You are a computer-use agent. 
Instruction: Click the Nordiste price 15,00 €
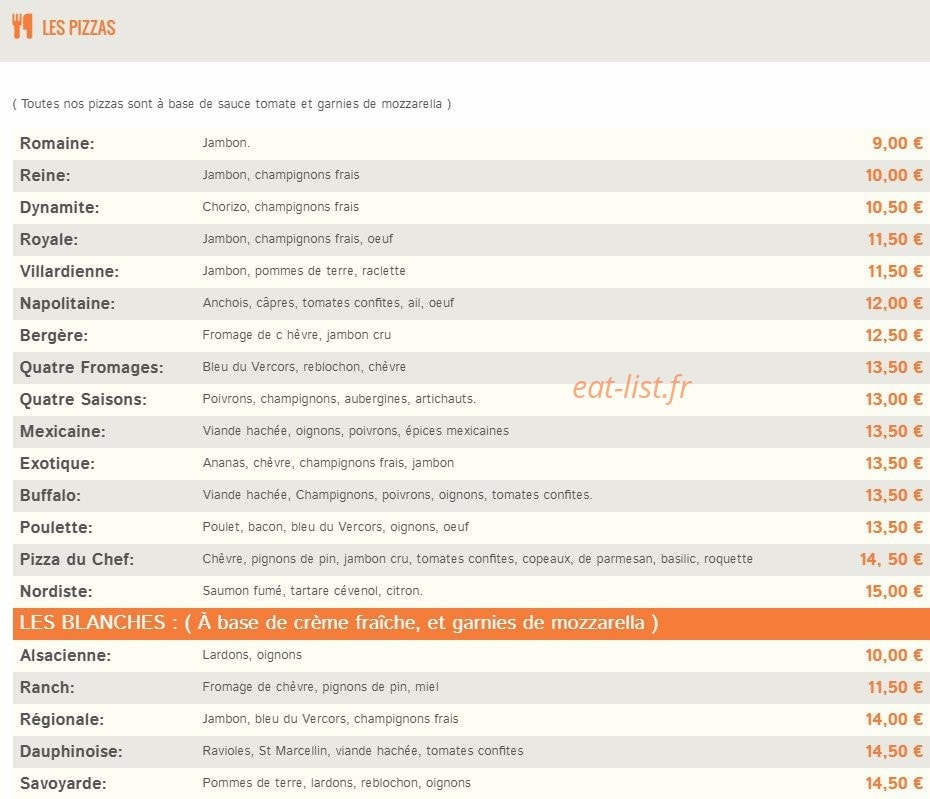pos(894,592)
